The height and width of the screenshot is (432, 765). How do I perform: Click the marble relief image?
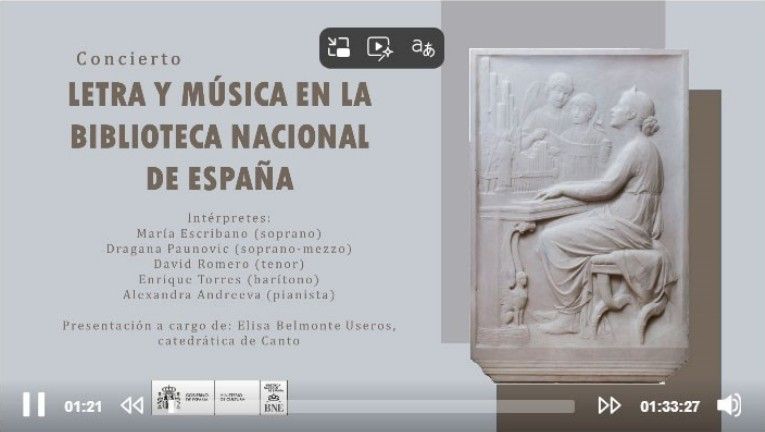pos(579,215)
